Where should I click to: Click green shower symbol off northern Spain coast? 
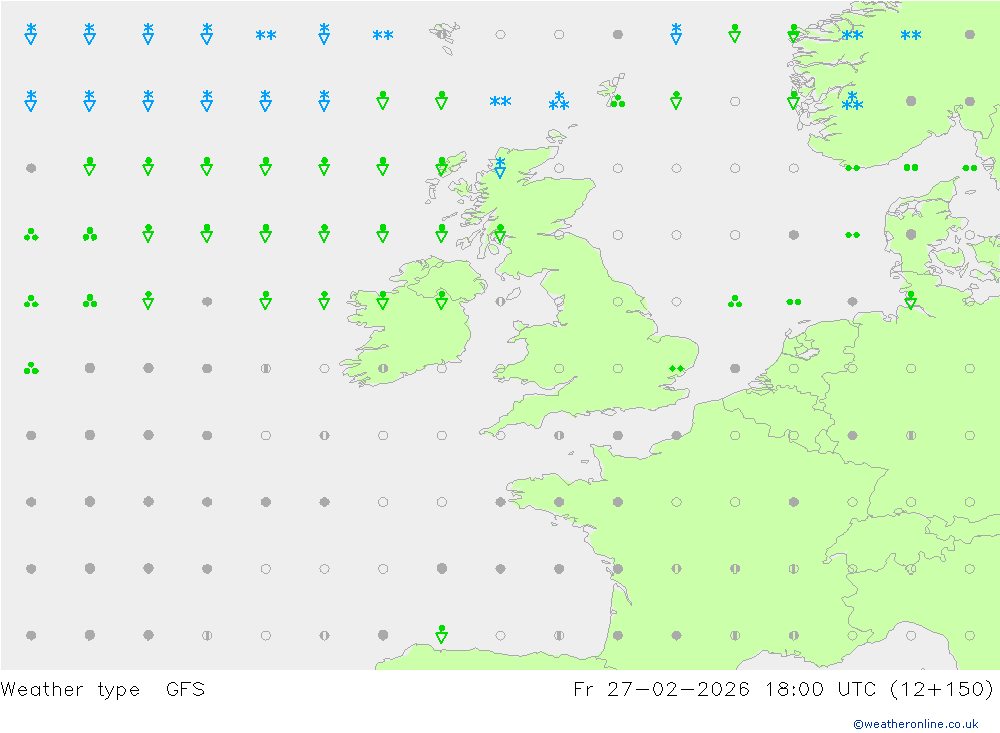click(x=441, y=633)
